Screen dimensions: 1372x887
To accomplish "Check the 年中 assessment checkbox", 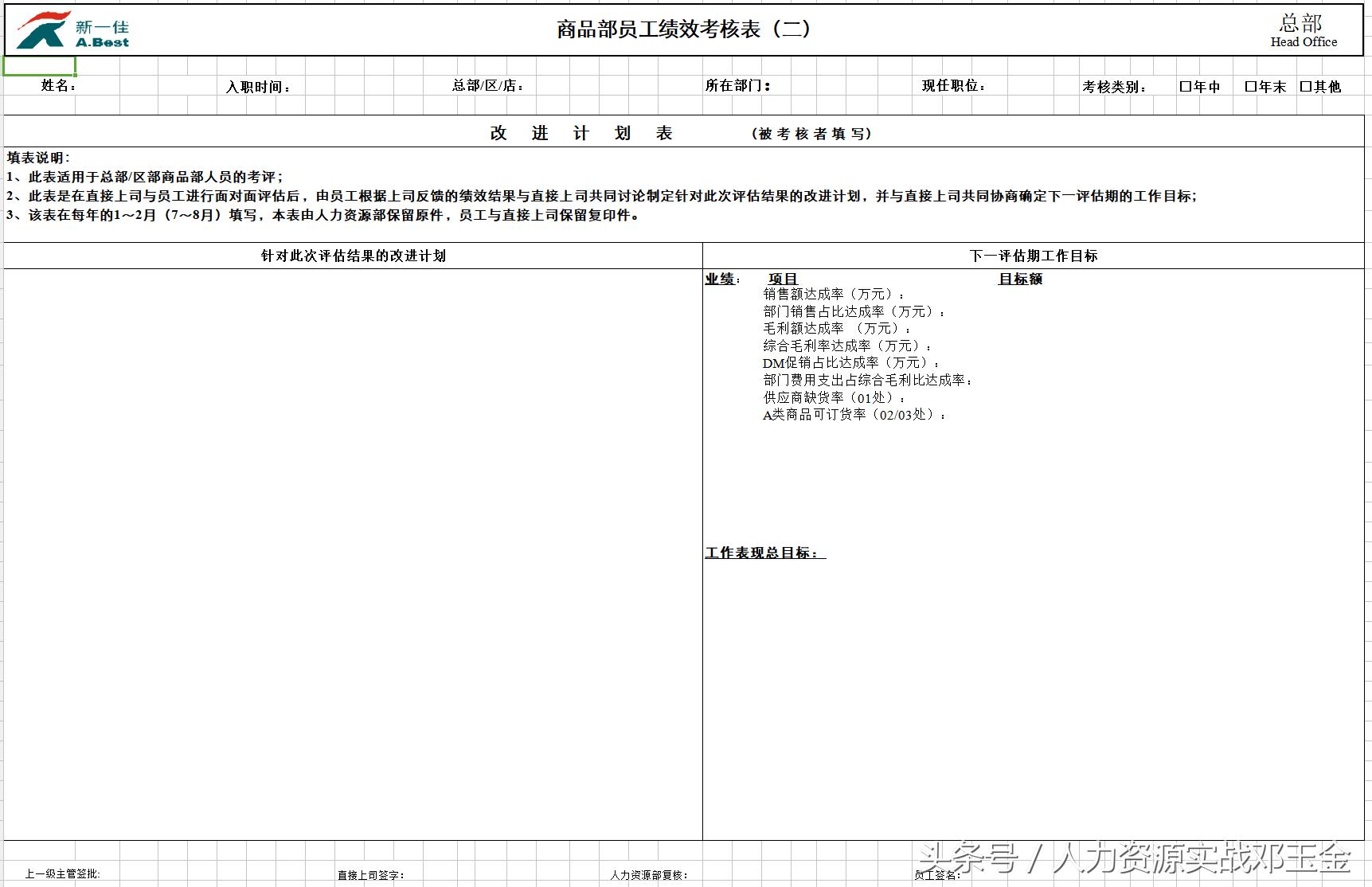I will pos(1186,86).
